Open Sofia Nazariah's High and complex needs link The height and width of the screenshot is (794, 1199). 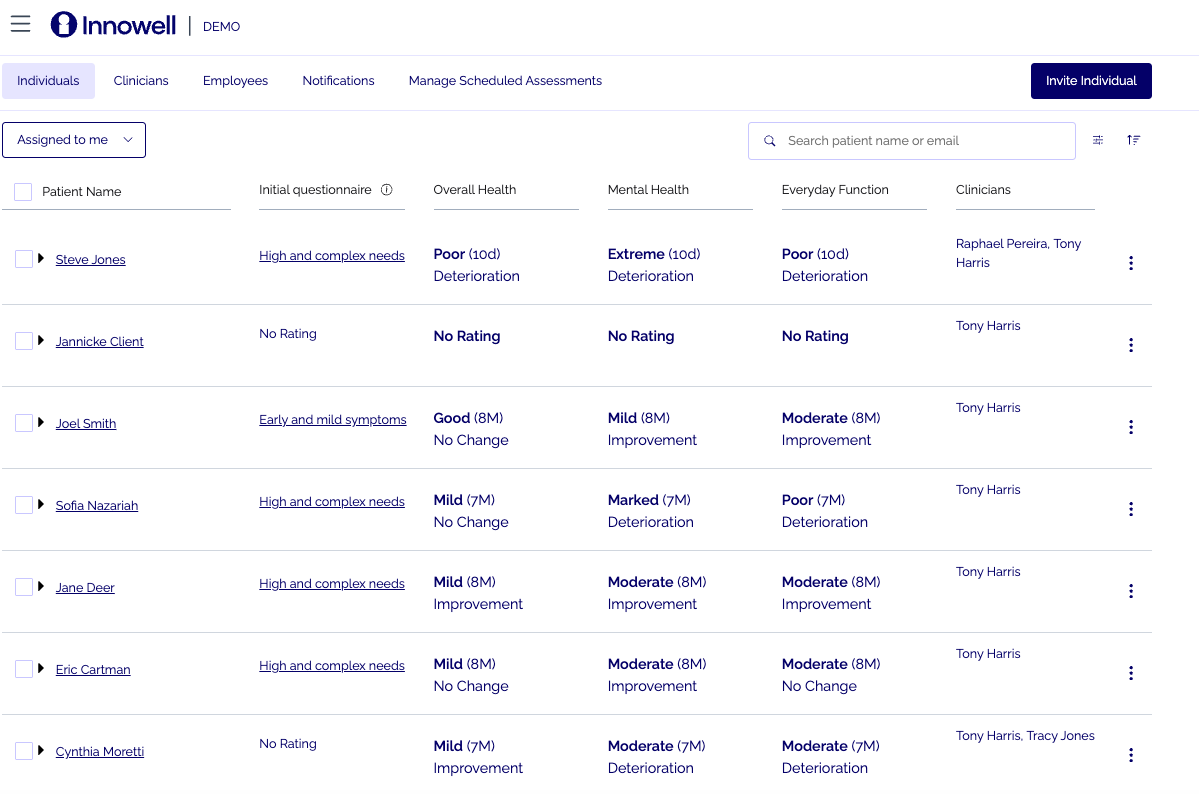332,502
